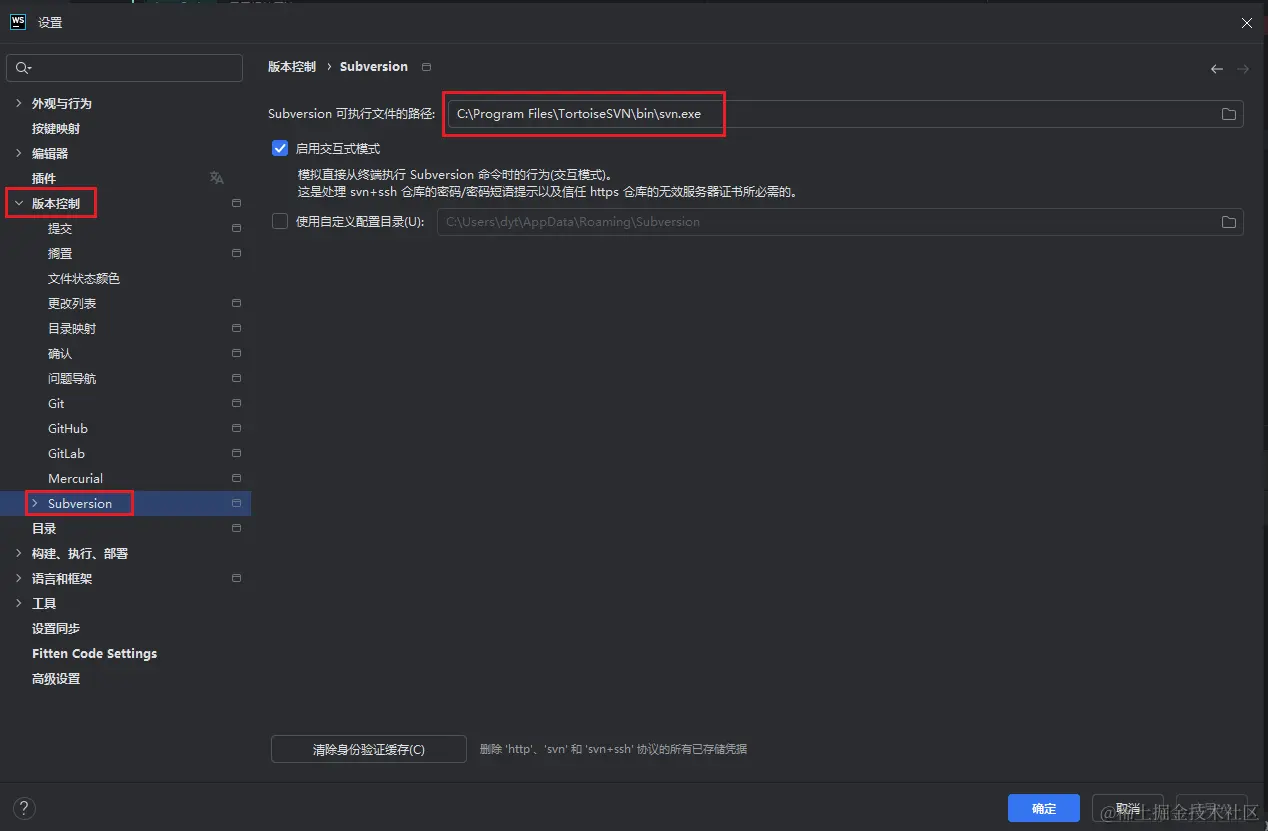Click the settings search field

pyautogui.click(x=125, y=68)
